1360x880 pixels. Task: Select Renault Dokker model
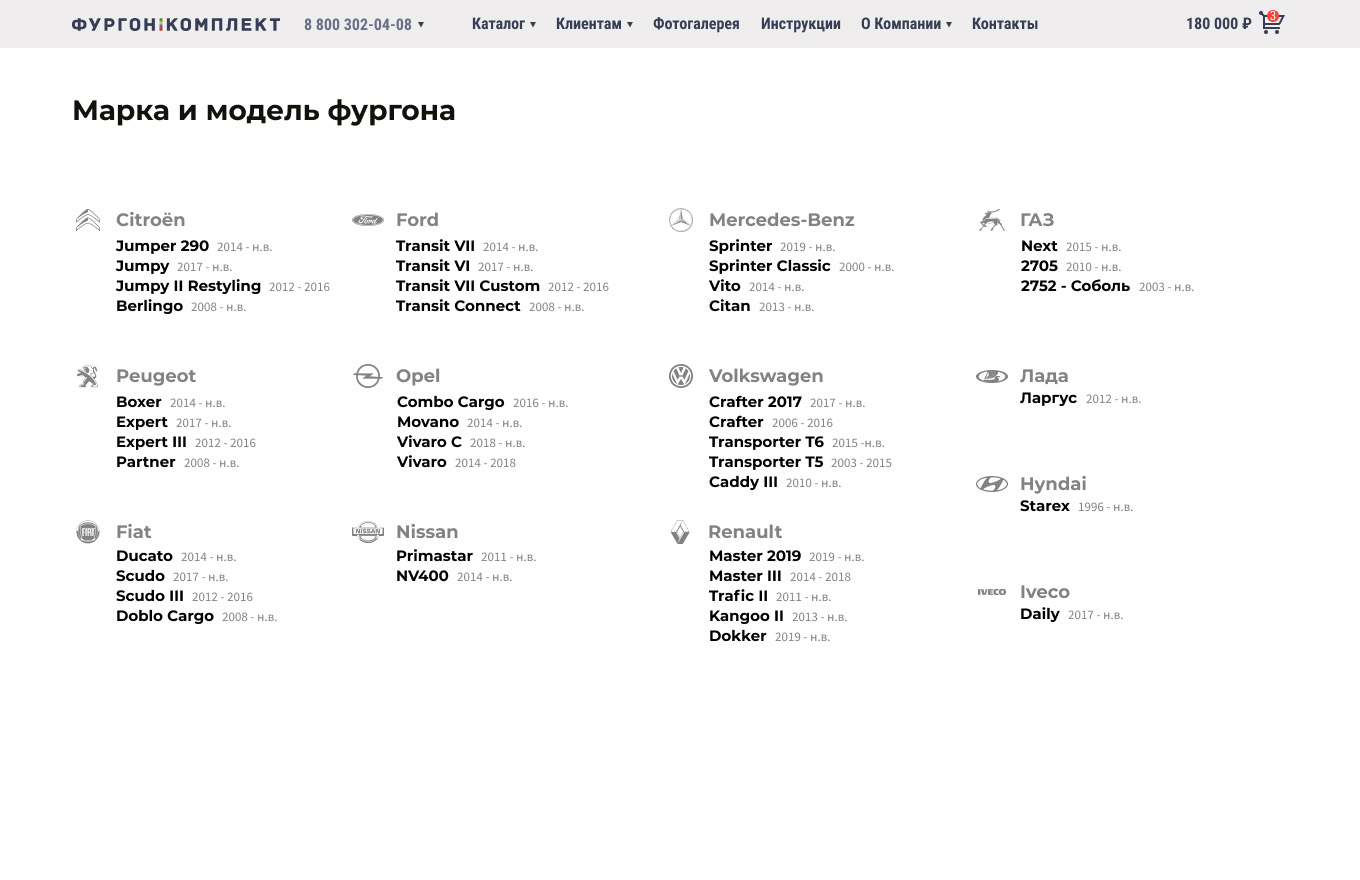coord(737,636)
